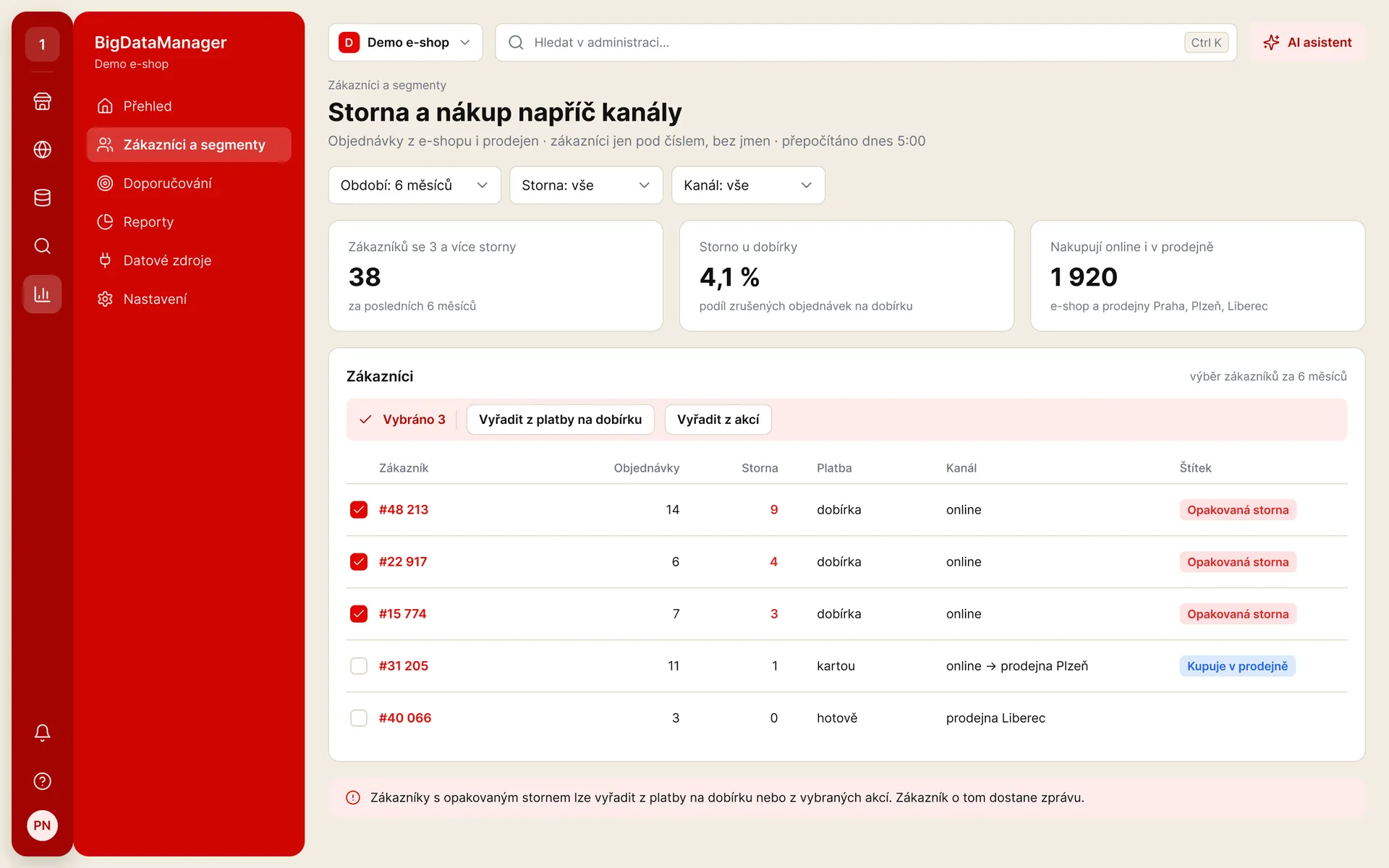The height and width of the screenshot is (868, 1389).
Task: Open the Storna: vše filter dropdown
Action: tap(586, 185)
